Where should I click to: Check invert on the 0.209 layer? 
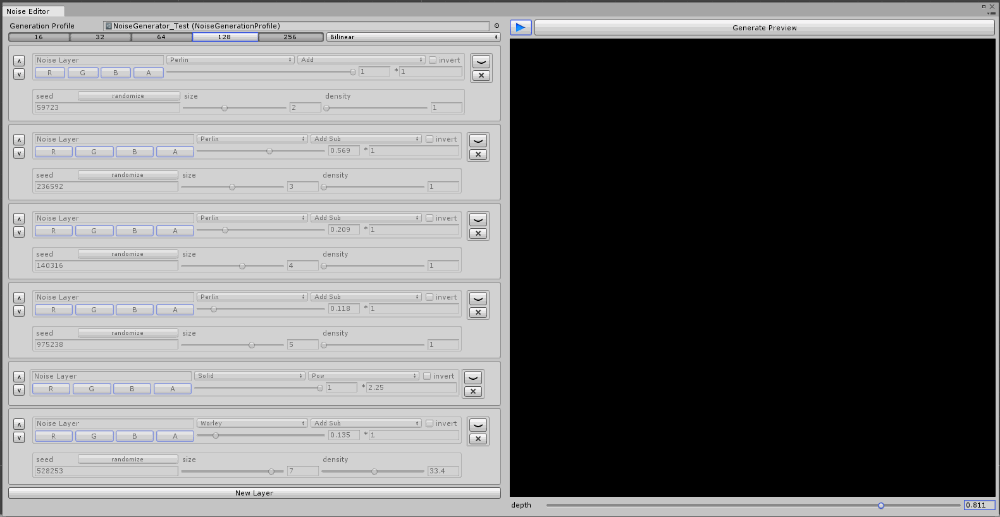click(x=430, y=218)
